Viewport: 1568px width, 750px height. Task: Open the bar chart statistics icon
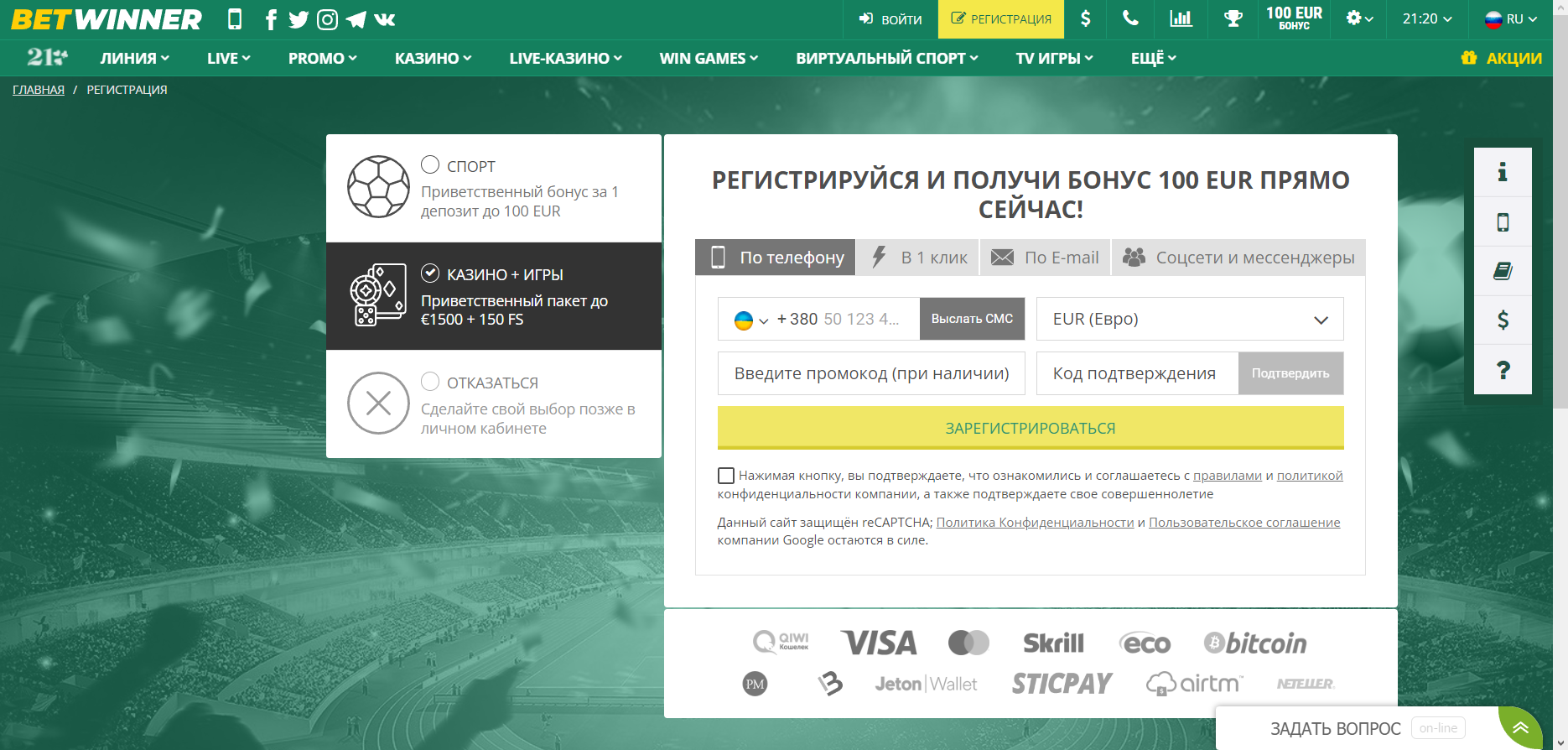click(1181, 18)
